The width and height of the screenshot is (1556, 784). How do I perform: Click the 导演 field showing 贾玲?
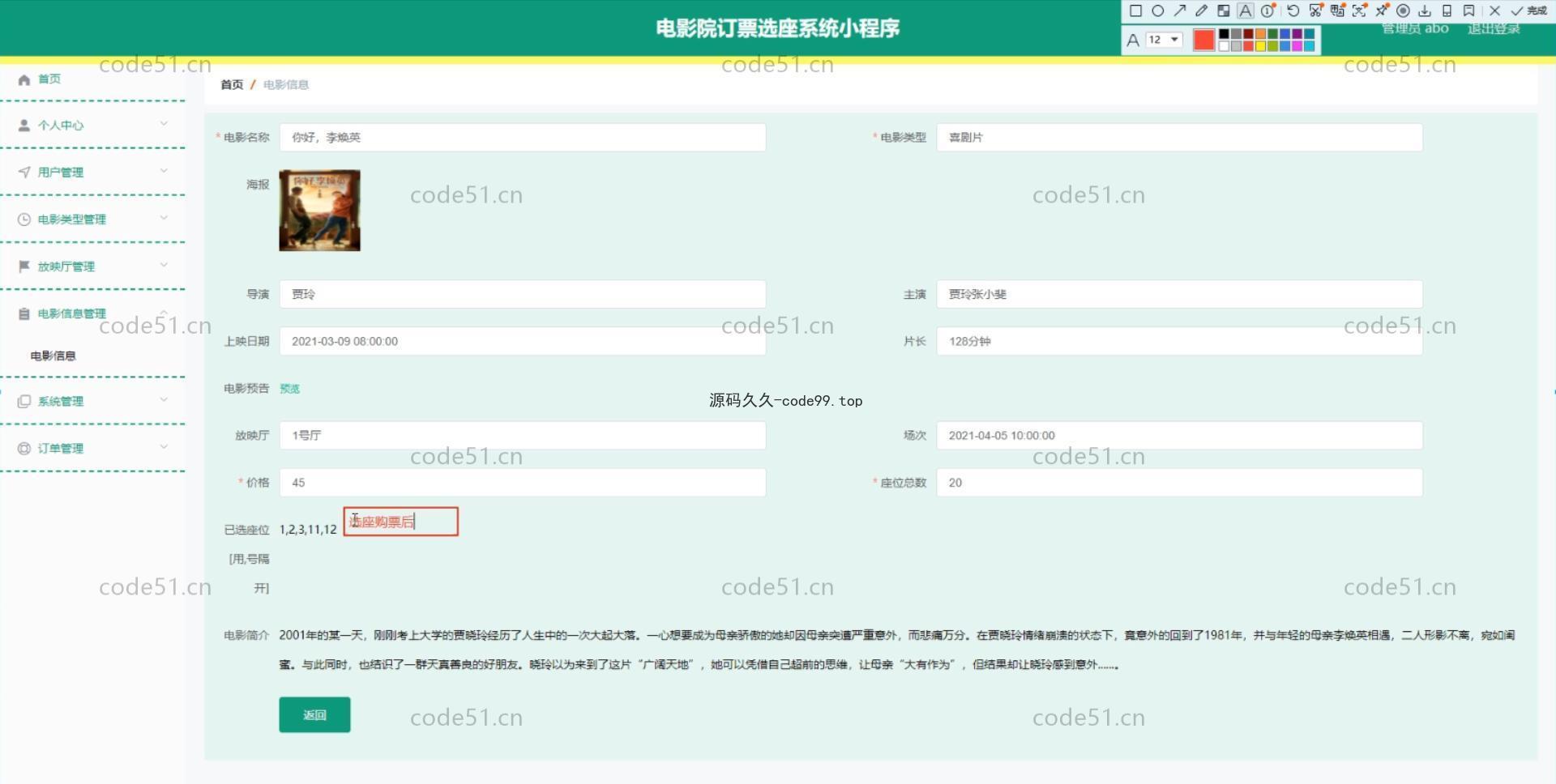click(523, 294)
